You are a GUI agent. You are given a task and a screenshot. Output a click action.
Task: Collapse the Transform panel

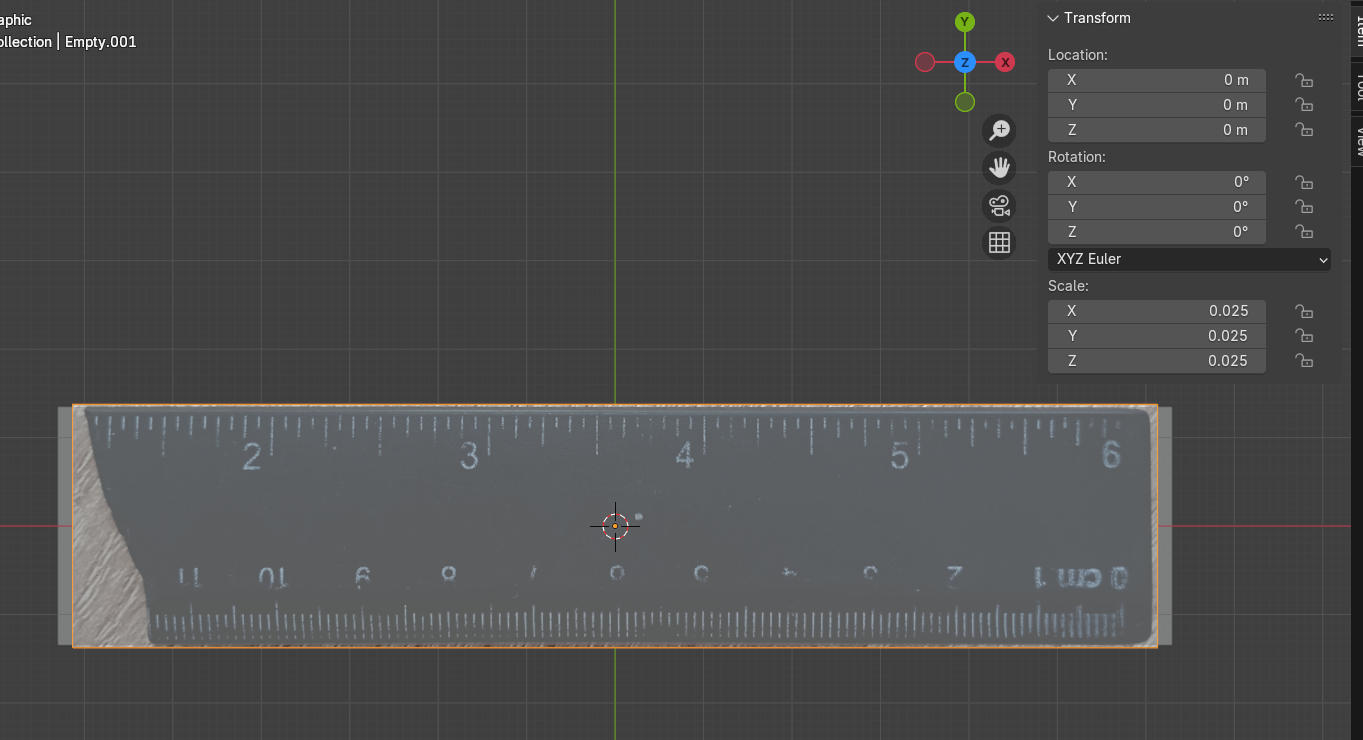[1053, 18]
